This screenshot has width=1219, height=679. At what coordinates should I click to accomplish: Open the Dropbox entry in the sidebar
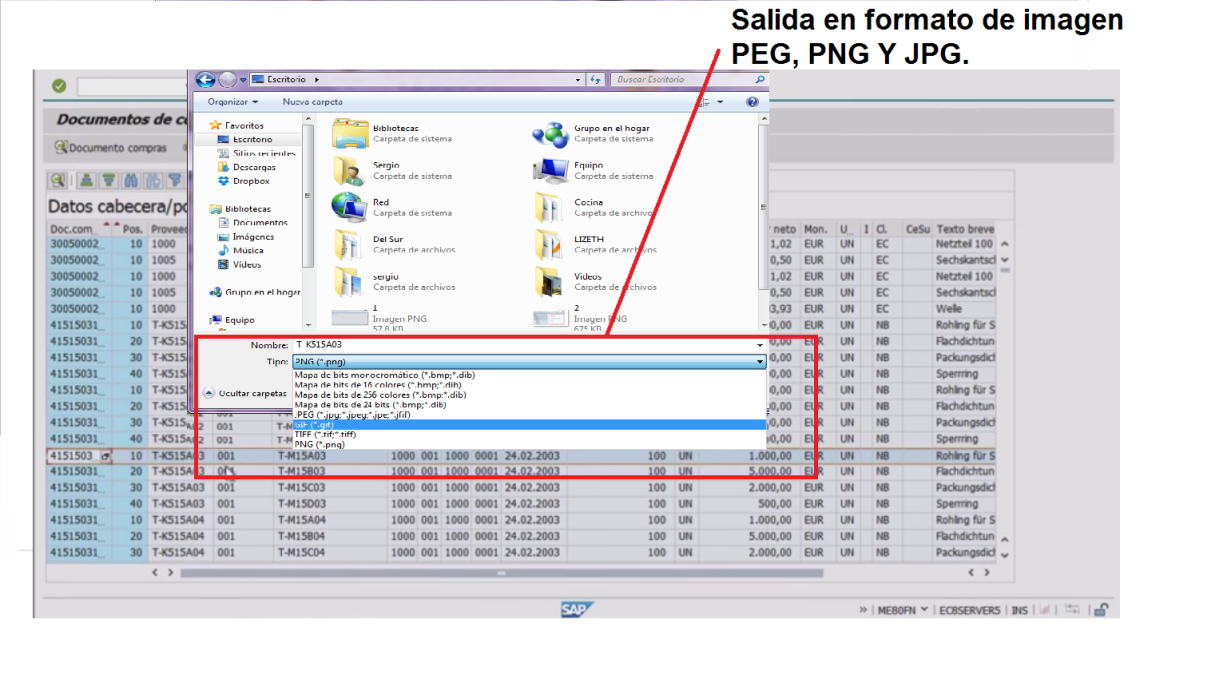tap(253, 181)
